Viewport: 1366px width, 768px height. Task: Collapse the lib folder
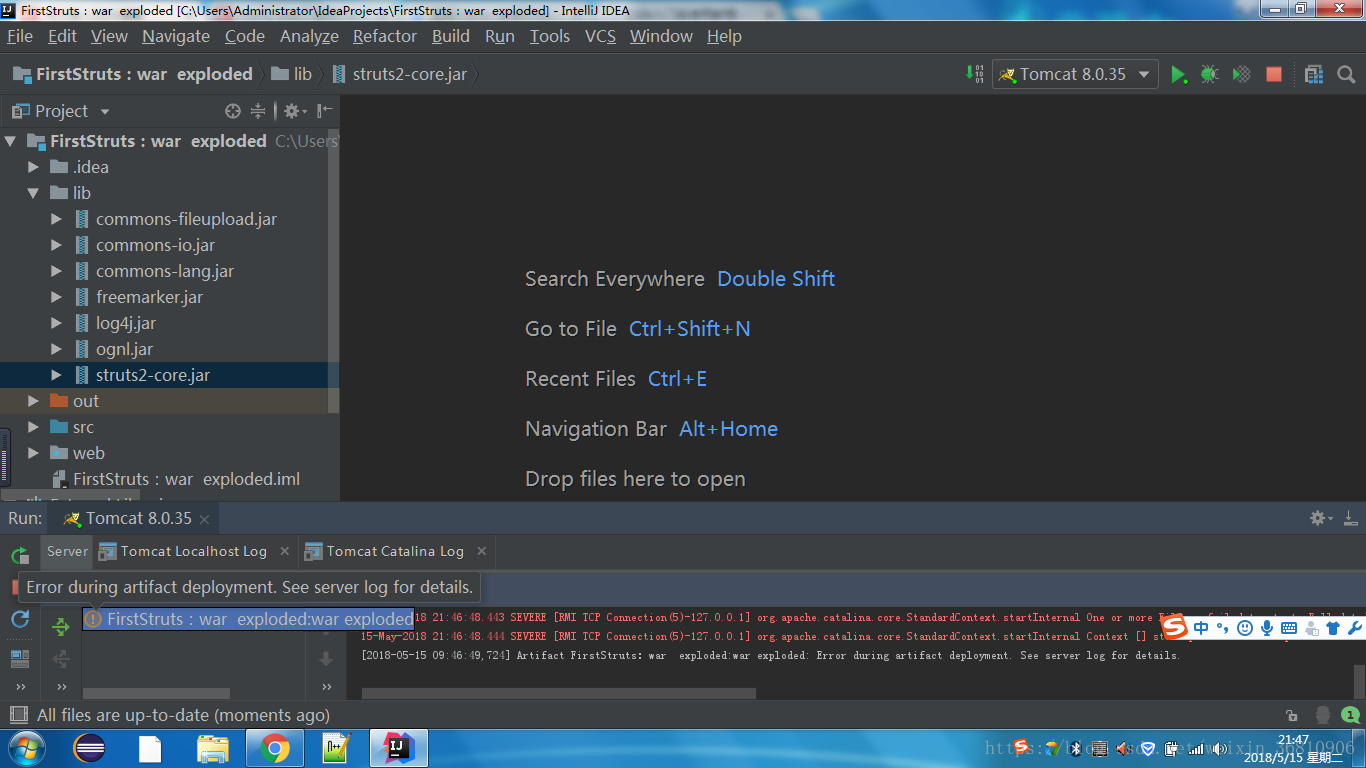34,193
